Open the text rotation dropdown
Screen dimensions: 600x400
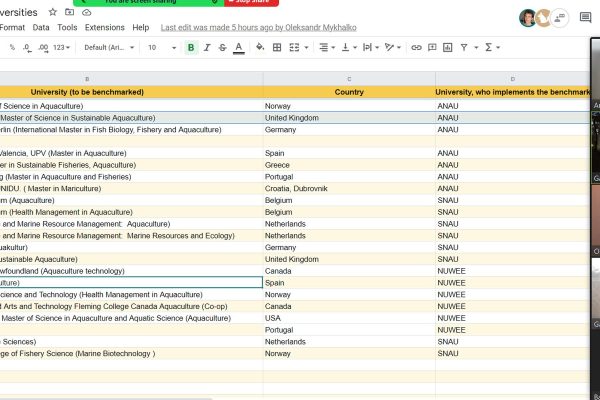(x=393, y=47)
